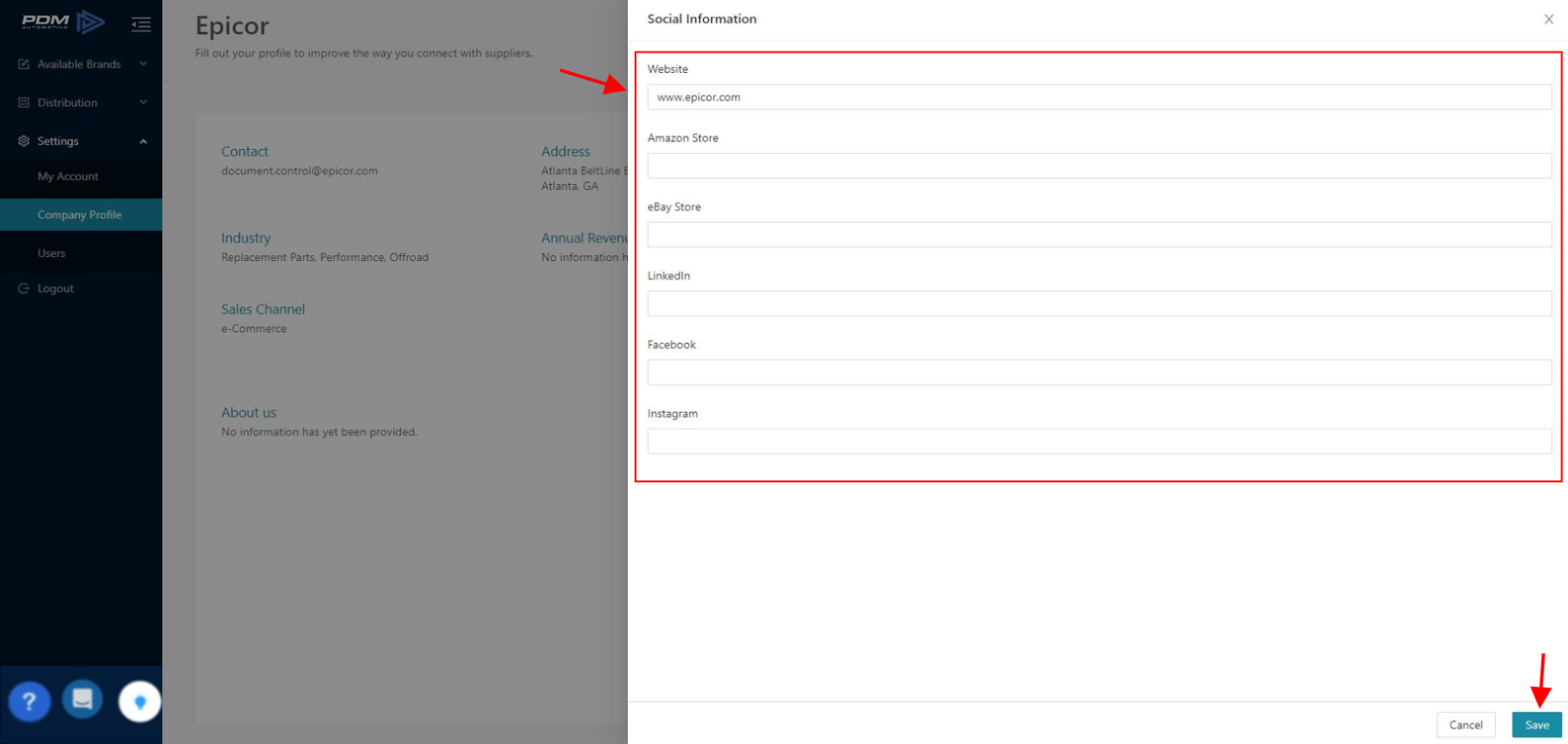
Task: Collapse the sidebar using the menu icon
Action: [x=141, y=24]
